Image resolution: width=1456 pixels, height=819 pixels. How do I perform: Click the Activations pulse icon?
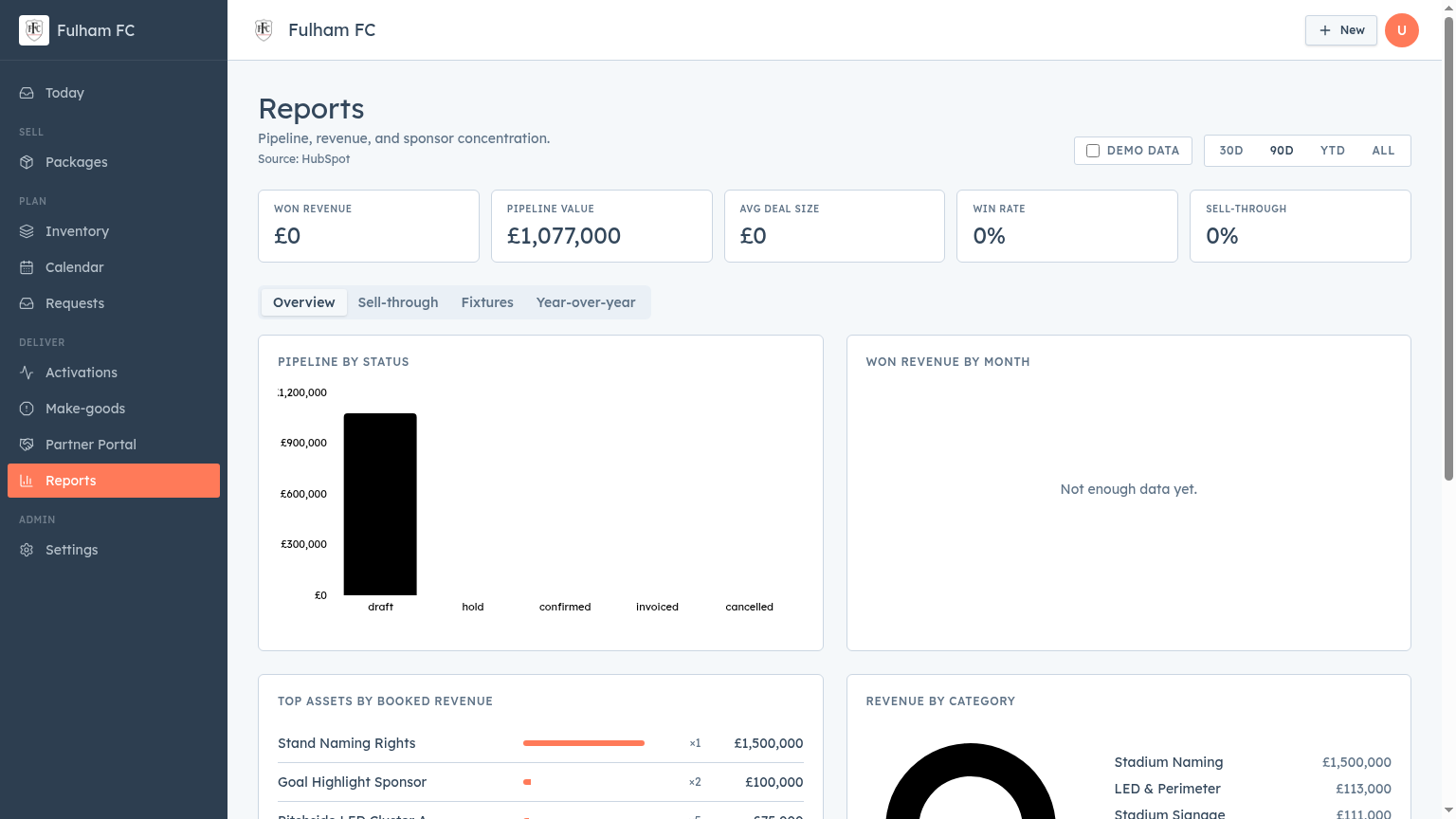pos(27,373)
